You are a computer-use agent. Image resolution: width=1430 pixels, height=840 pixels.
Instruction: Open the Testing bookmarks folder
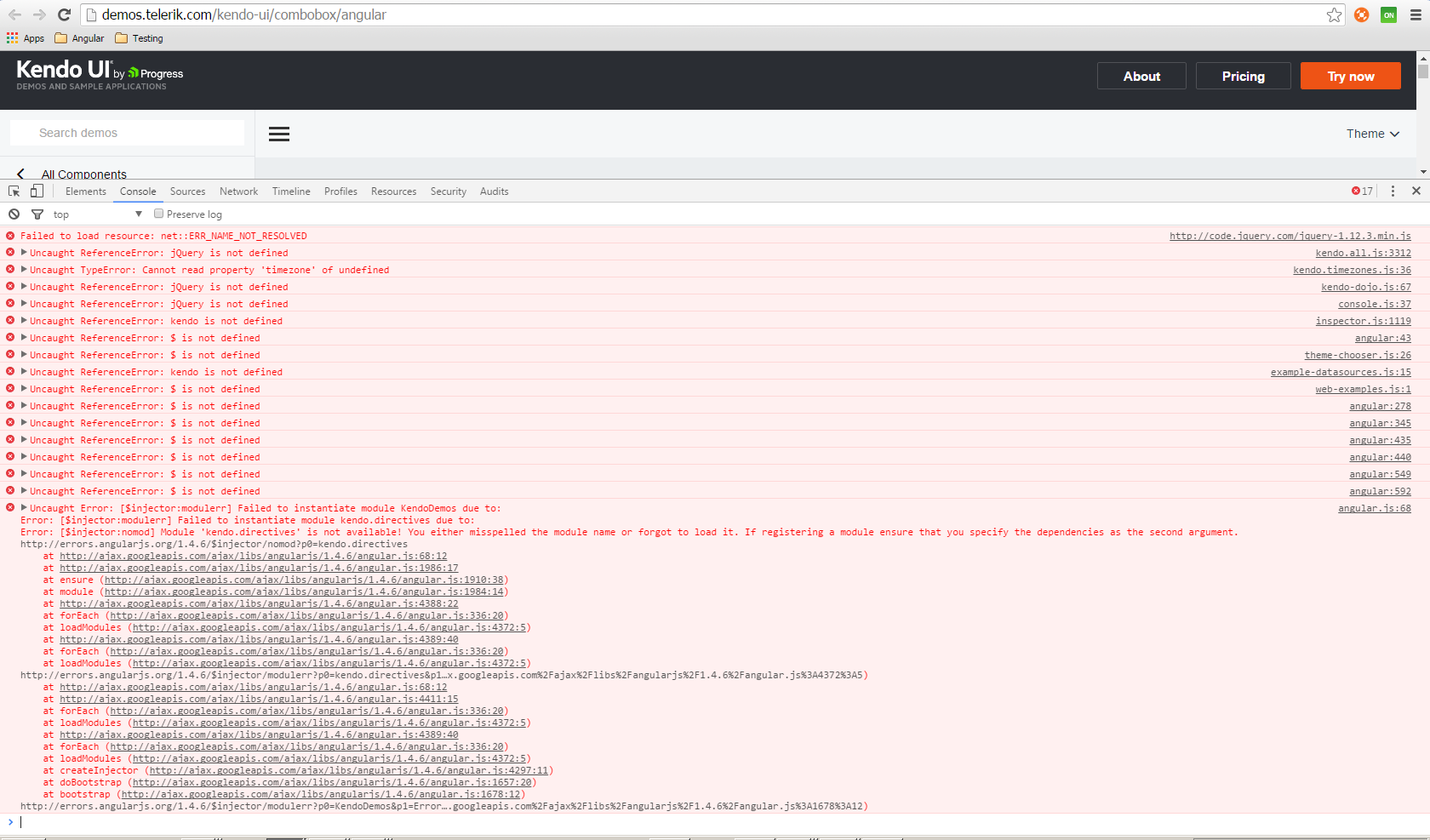139,38
